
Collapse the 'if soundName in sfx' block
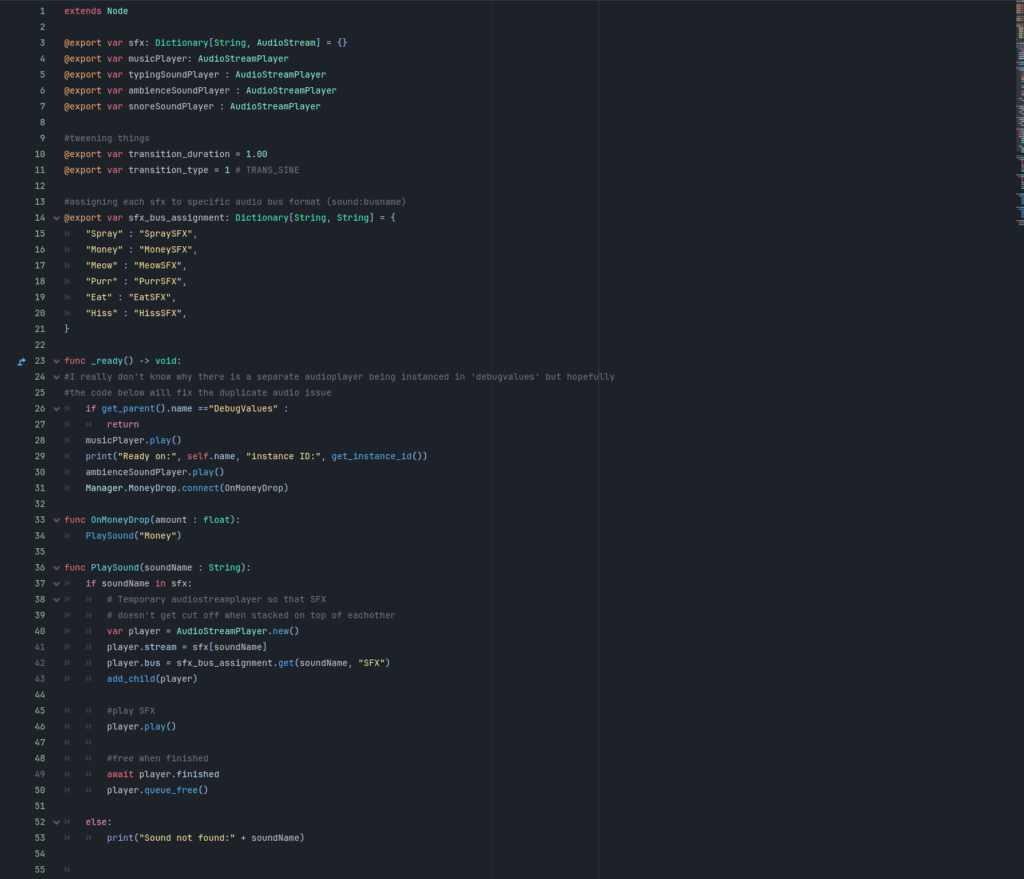[x=55, y=584]
